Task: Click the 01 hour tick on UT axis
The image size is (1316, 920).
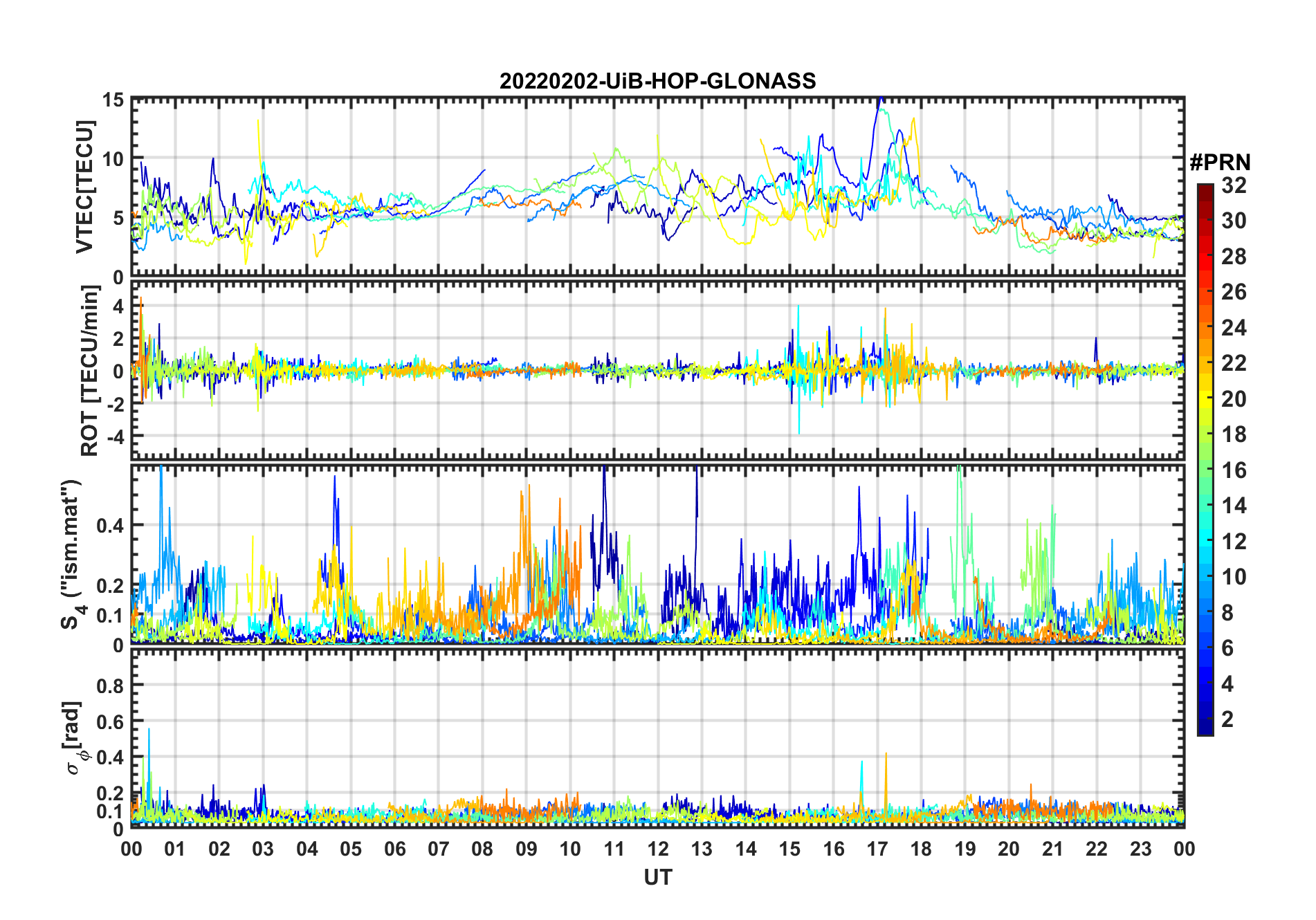Action: coord(175,849)
